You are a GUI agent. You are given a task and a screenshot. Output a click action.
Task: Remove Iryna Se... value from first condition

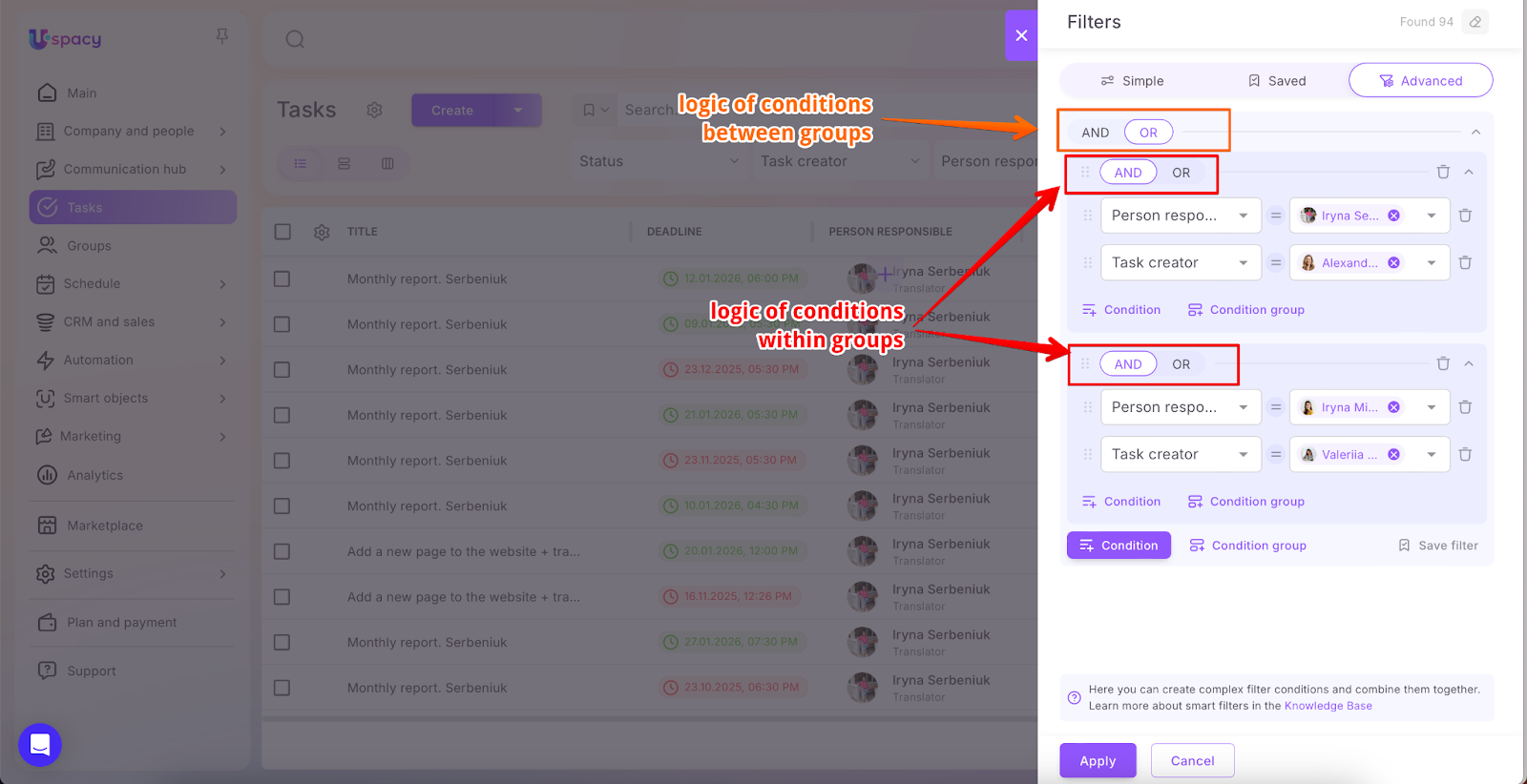pos(1394,216)
